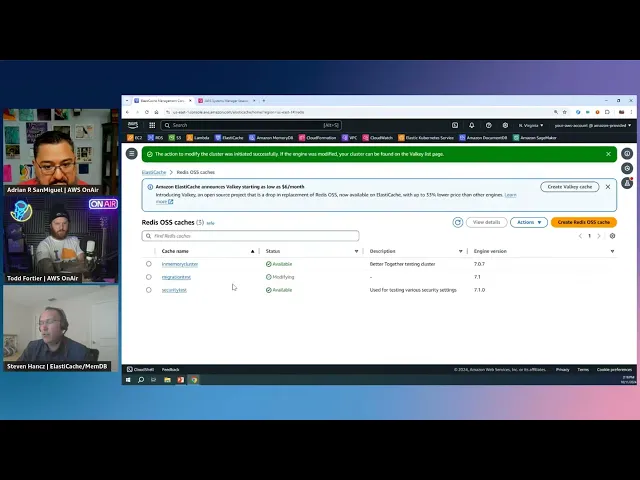
Task: Open the clock icon on right edge
Action: pyautogui.click(x=627, y=169)
